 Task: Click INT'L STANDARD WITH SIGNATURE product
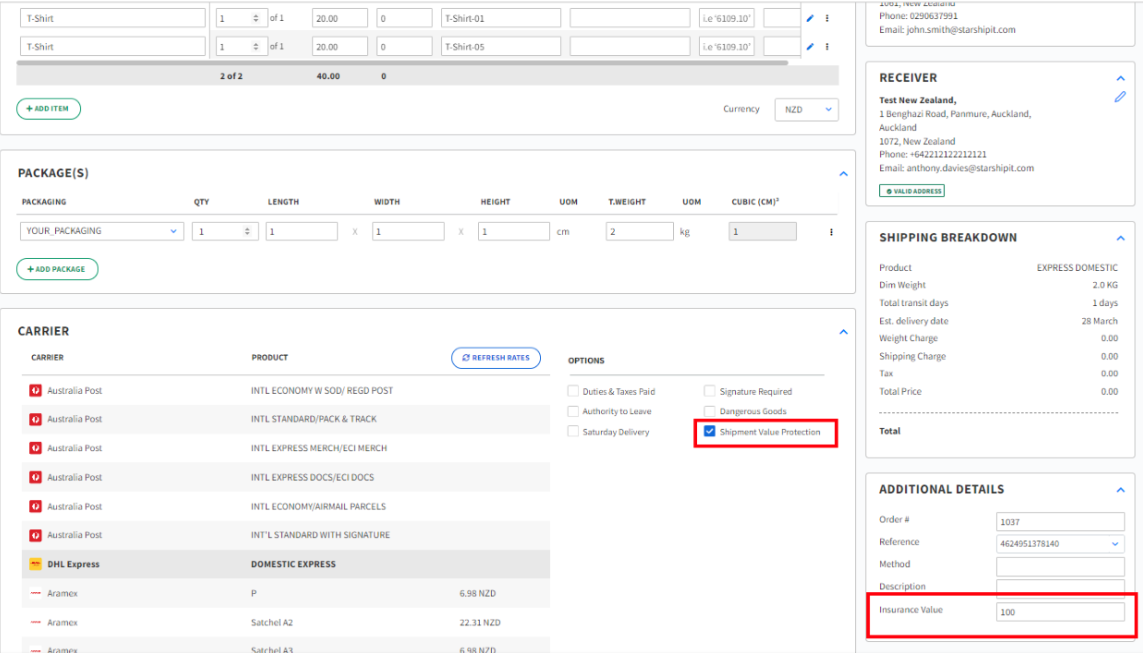(x=320, y=535)
